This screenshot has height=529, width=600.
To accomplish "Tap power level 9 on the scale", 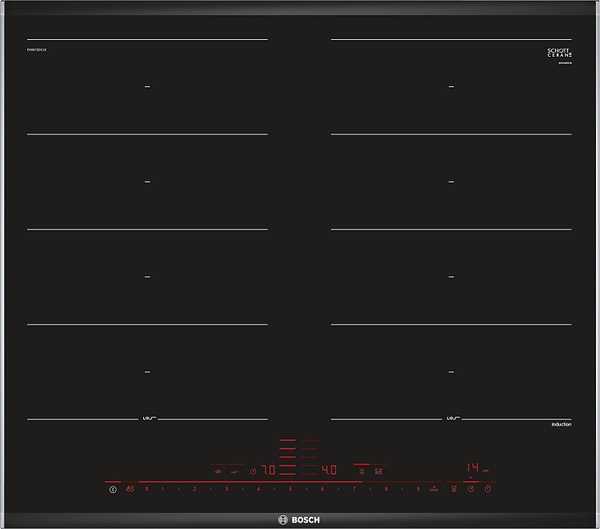I will click(x=418, y=489).
